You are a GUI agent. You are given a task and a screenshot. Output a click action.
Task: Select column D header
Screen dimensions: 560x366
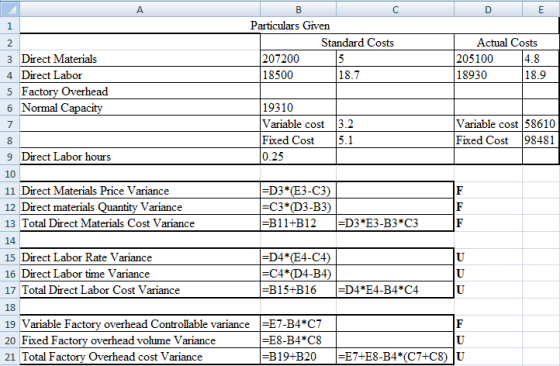click(x=488, y=9)
